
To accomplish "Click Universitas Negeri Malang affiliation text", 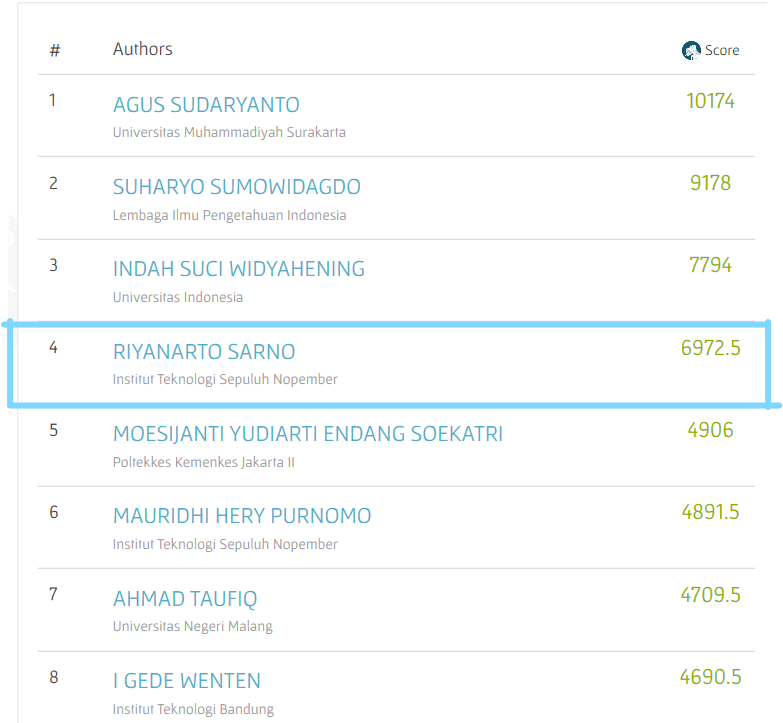I will point(192,626).
